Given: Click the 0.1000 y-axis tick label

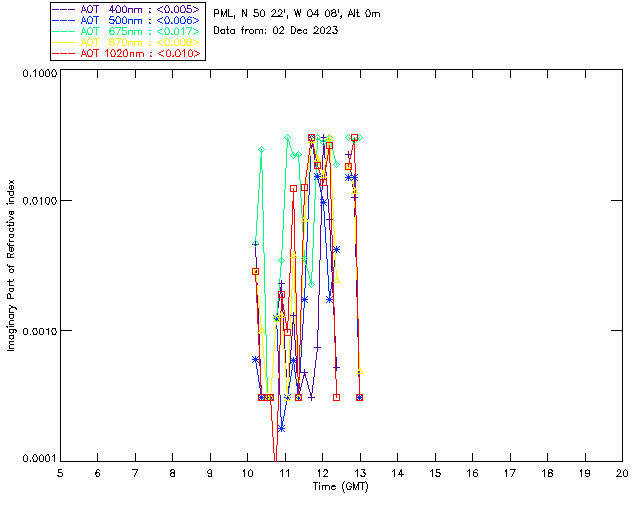Looking at the screenshot, I should pyautogui.click(x=39, y=73).
